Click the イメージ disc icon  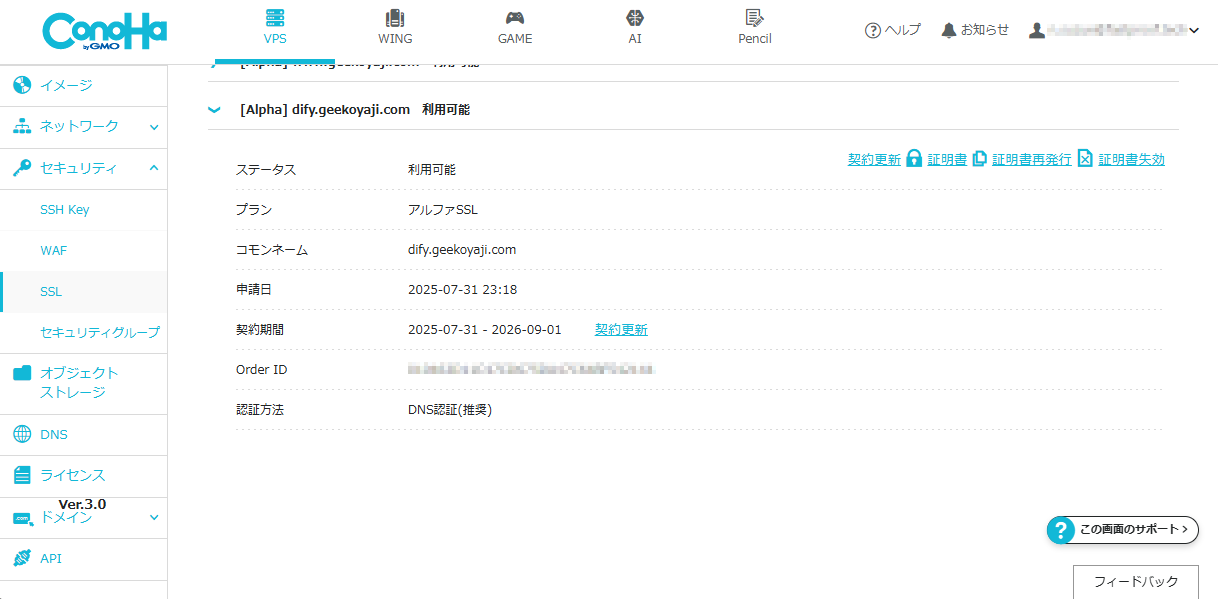click(22, 85)
